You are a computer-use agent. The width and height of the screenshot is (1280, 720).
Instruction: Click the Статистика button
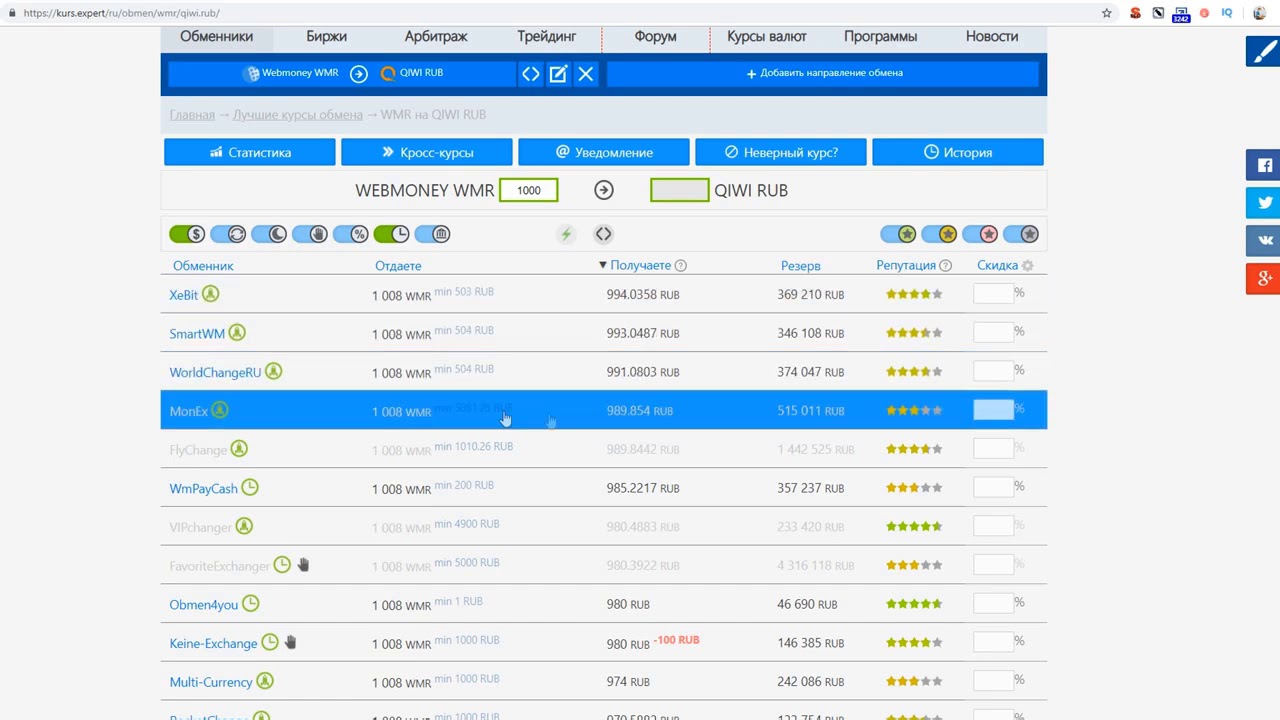coord(250,152)
